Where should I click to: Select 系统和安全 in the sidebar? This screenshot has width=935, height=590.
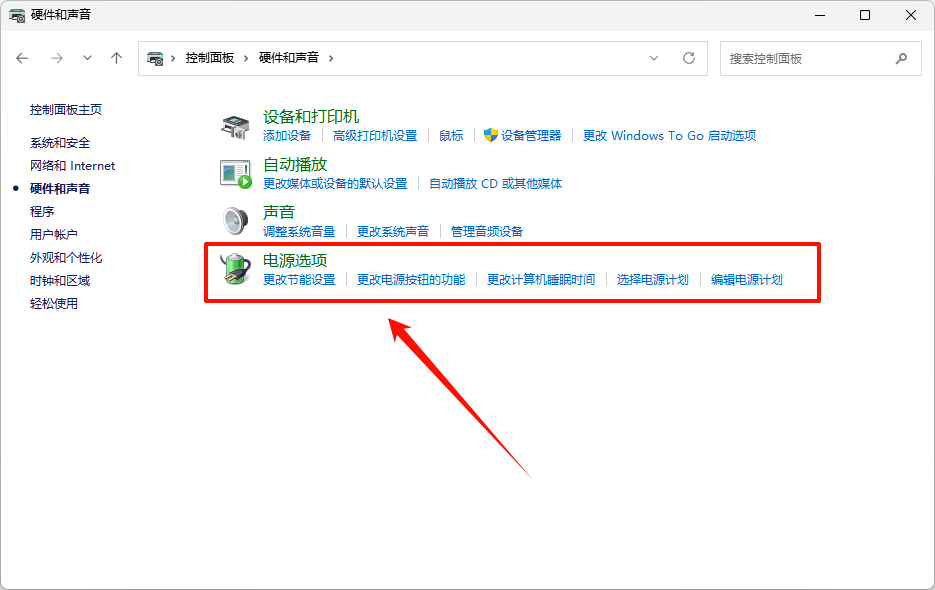coord(60,143)
